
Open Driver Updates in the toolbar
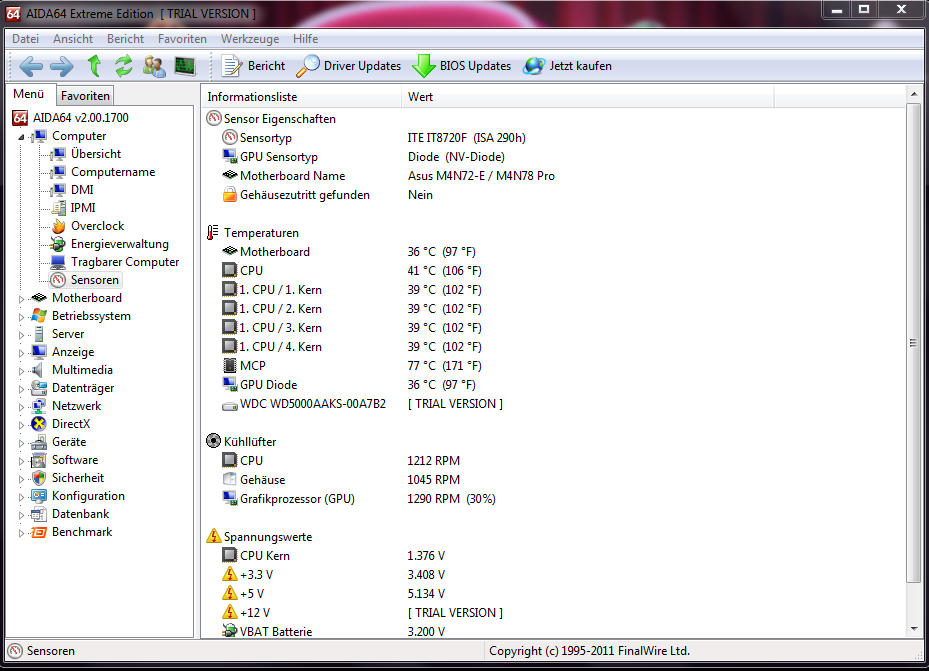pyautogui.click(x=348, y=66)
